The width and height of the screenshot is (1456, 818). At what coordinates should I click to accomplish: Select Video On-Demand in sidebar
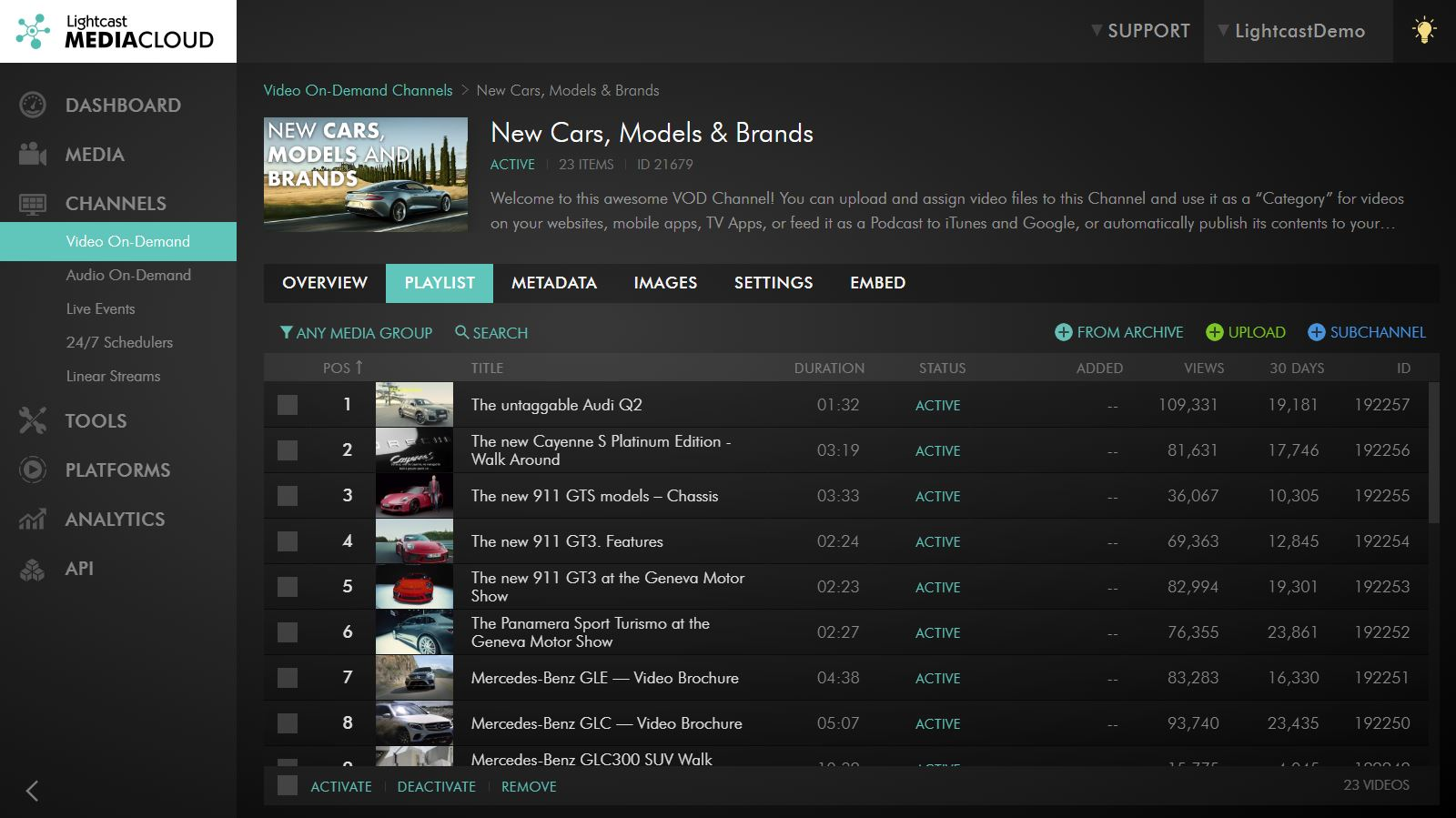[x=118, y=241]
